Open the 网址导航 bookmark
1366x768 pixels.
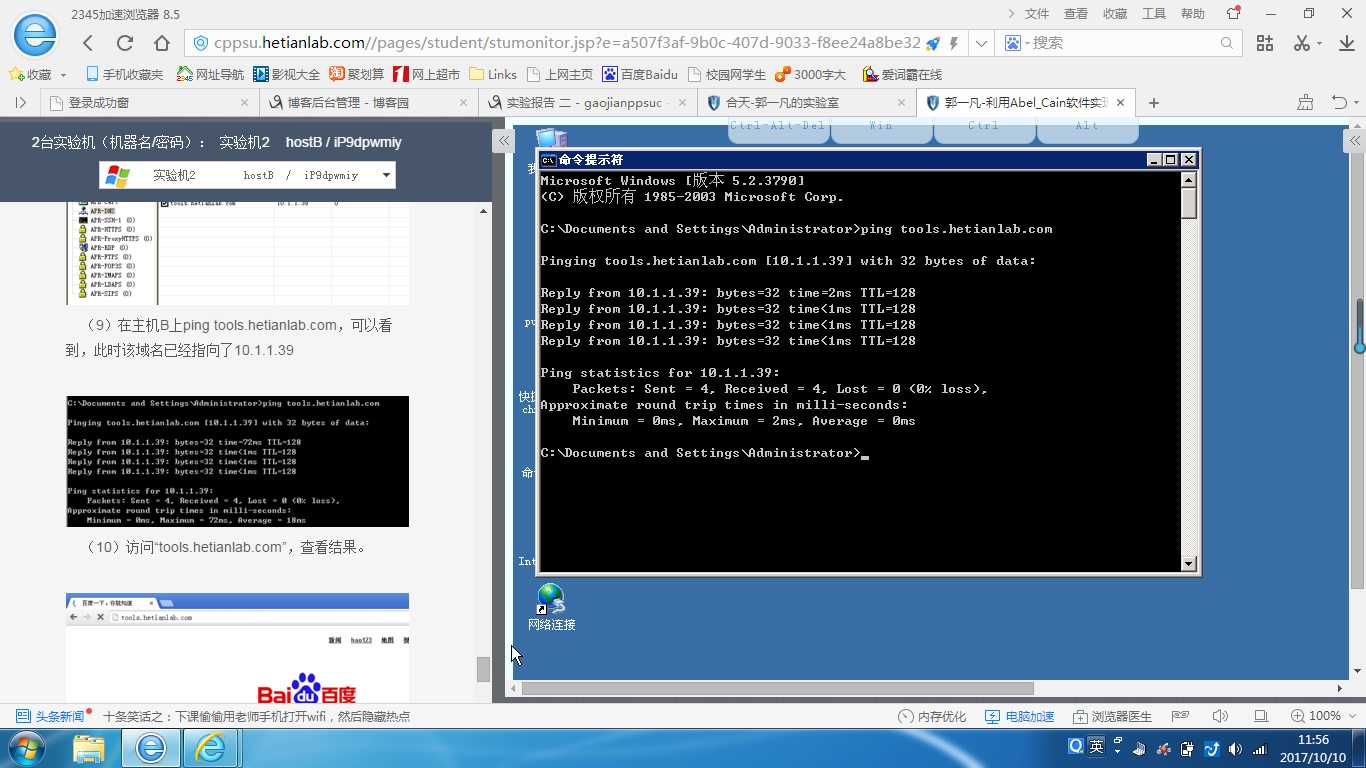click(210, 74)
